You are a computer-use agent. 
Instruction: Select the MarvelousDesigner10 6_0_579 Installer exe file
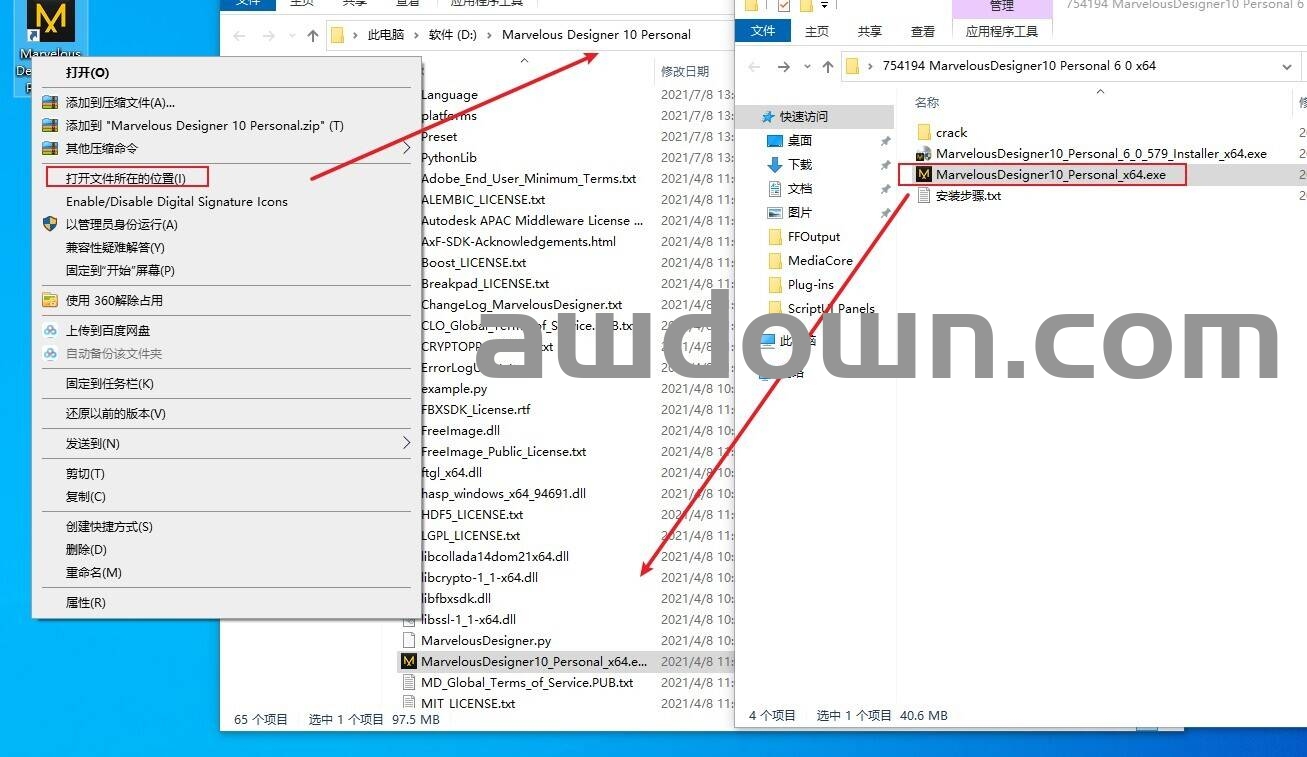pos(1100,154)
